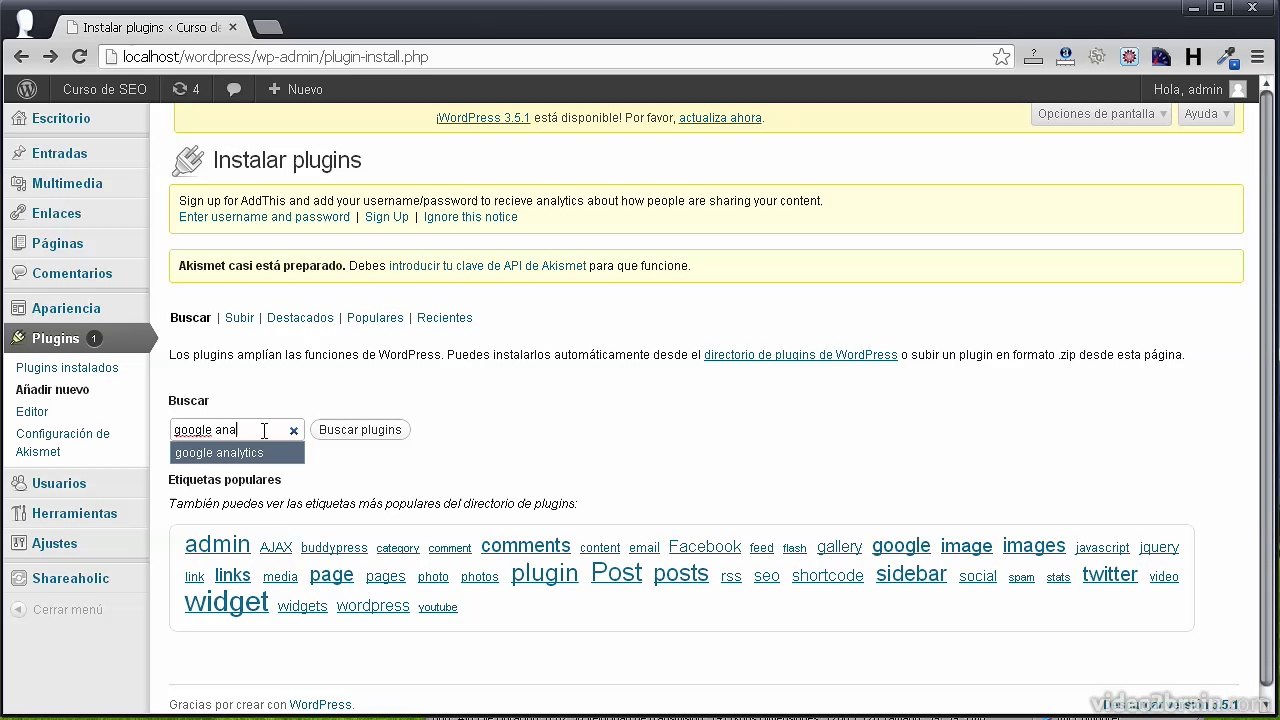Click the Páginas icon in sidebar
Screen dimensions: 1280x720
point(18,243)
